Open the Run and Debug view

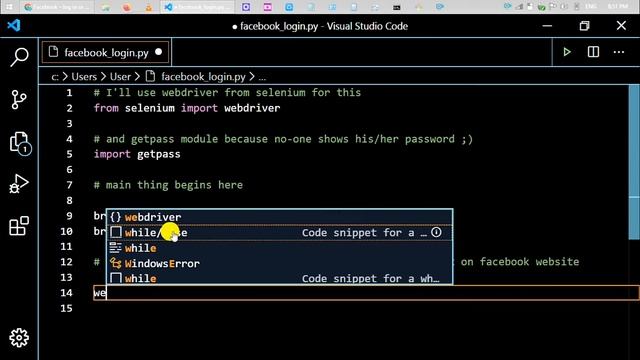tap(19, 184)
